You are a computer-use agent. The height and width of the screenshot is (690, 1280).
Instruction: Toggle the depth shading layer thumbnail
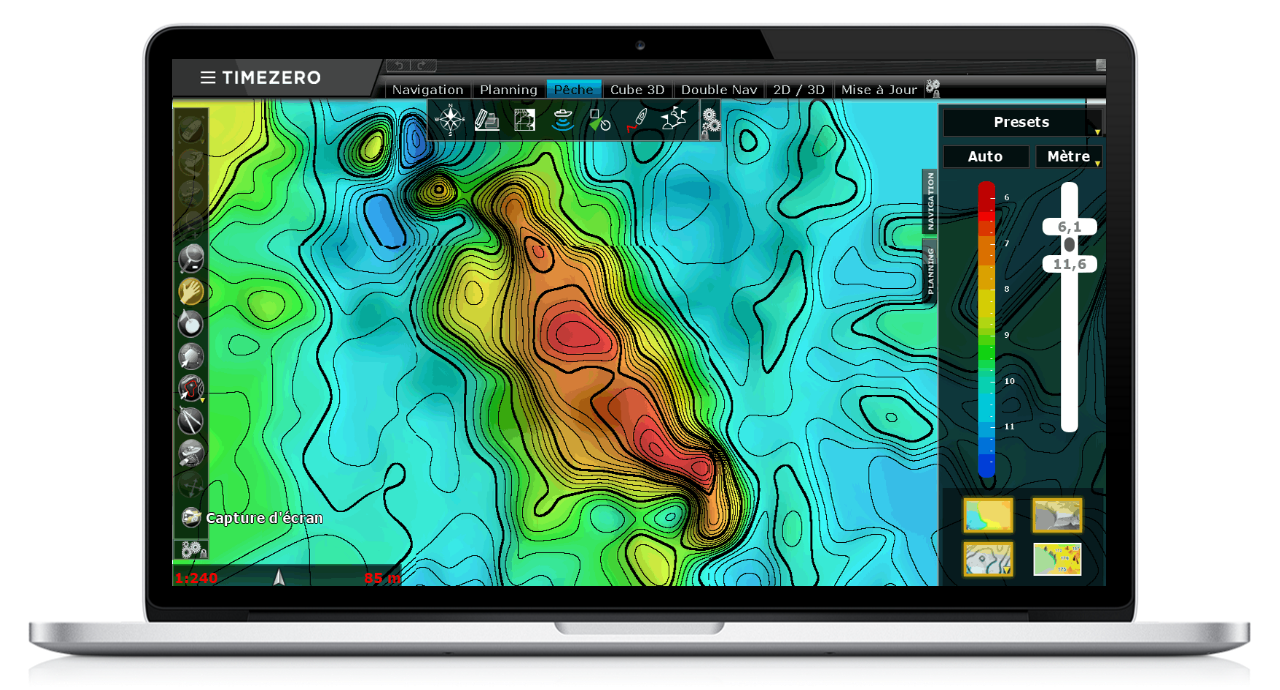pos(987,516)
